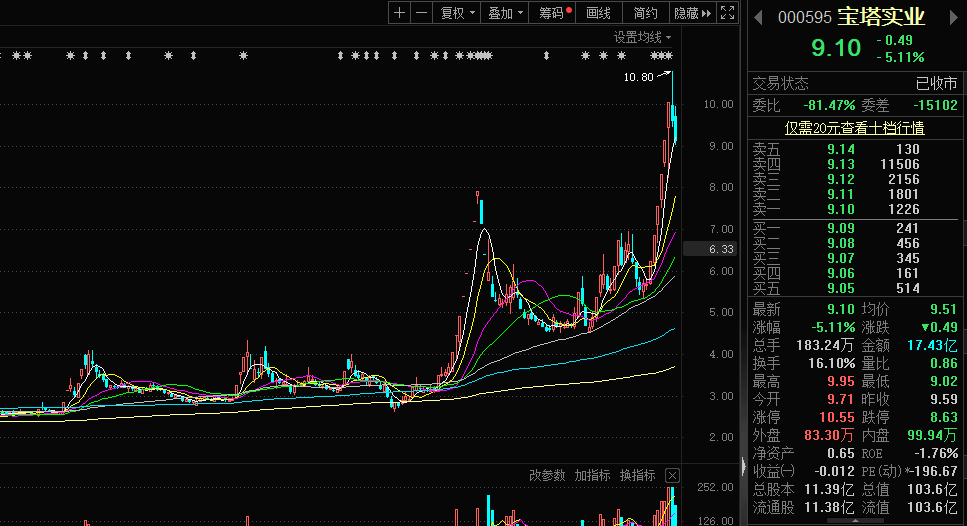Open the 复权 dropdown
This screenshot has height=526, width=967.
coord(457,13)
